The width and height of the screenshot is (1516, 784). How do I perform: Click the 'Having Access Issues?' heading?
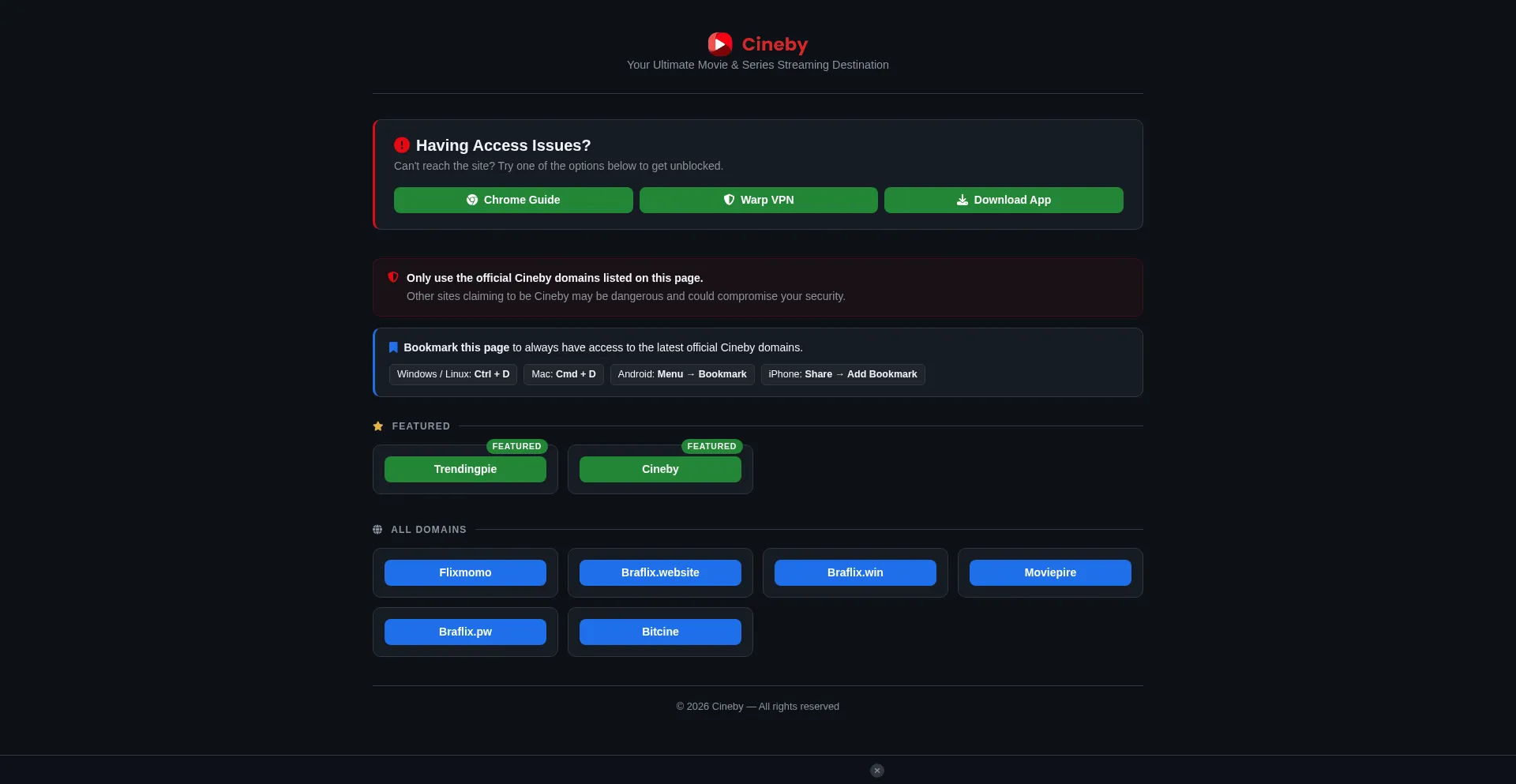coord(503,145)
